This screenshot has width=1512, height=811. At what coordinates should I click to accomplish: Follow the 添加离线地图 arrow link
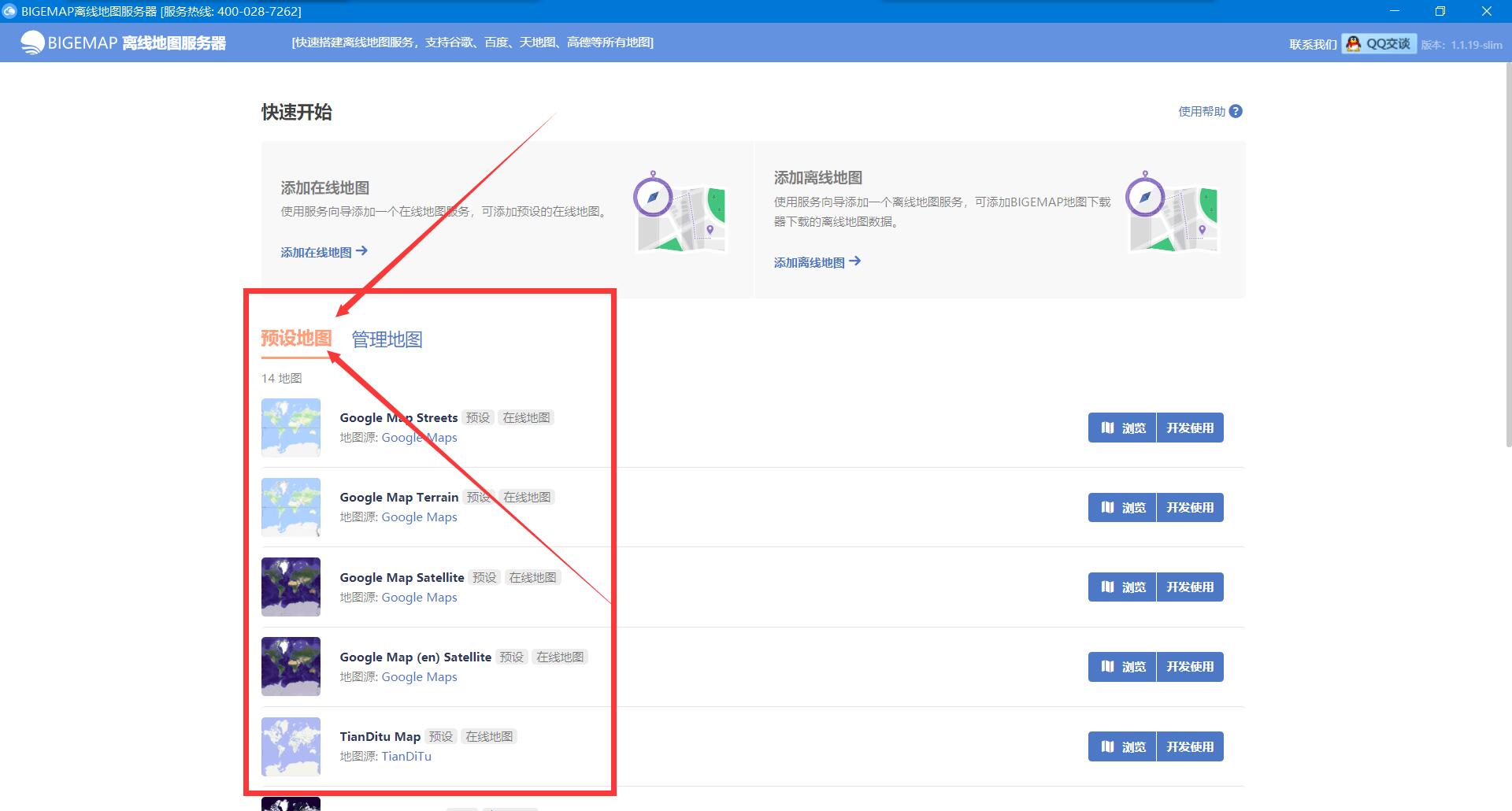pos(817,262)
